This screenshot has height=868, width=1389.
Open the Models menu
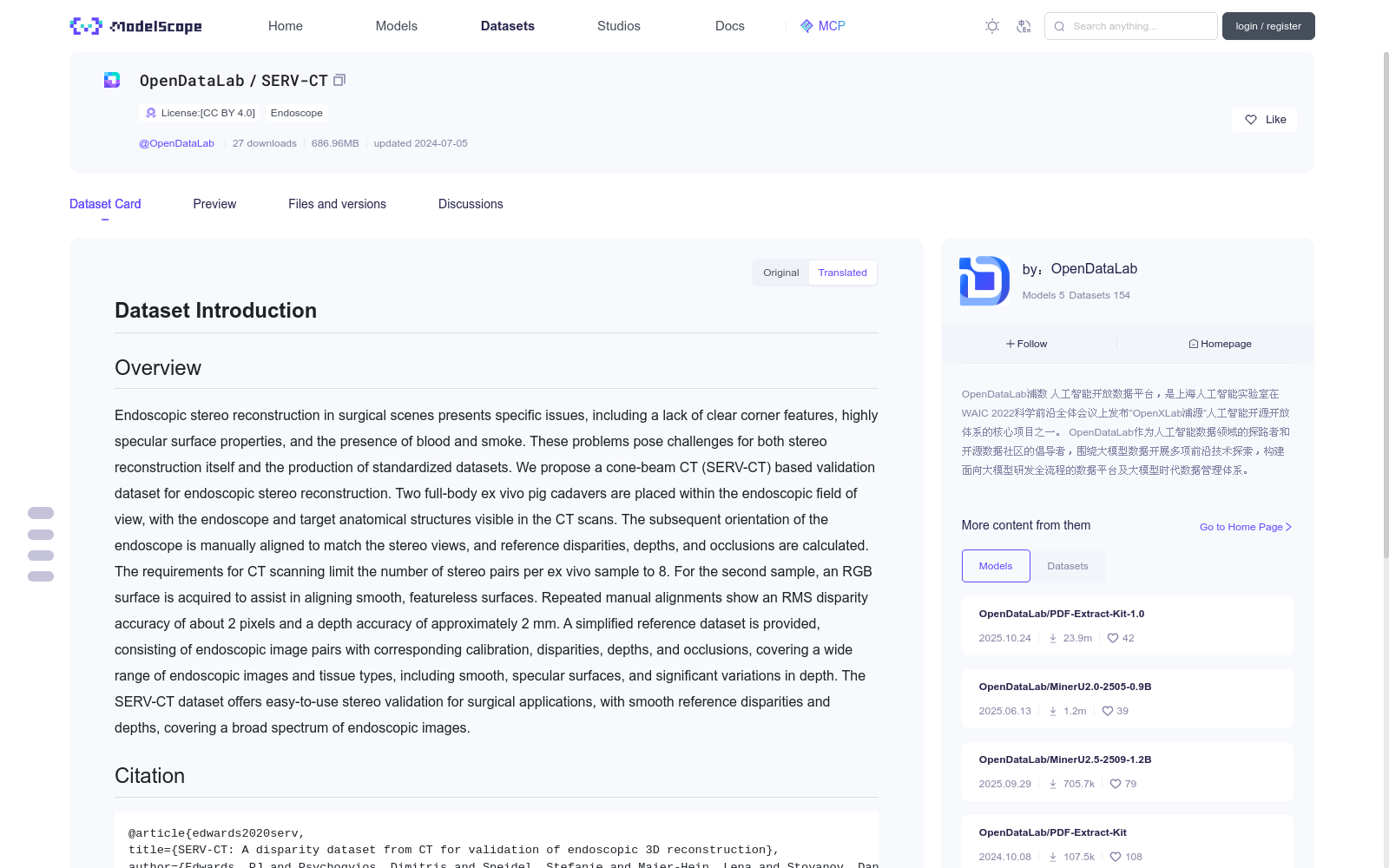[x=397, y=26]
